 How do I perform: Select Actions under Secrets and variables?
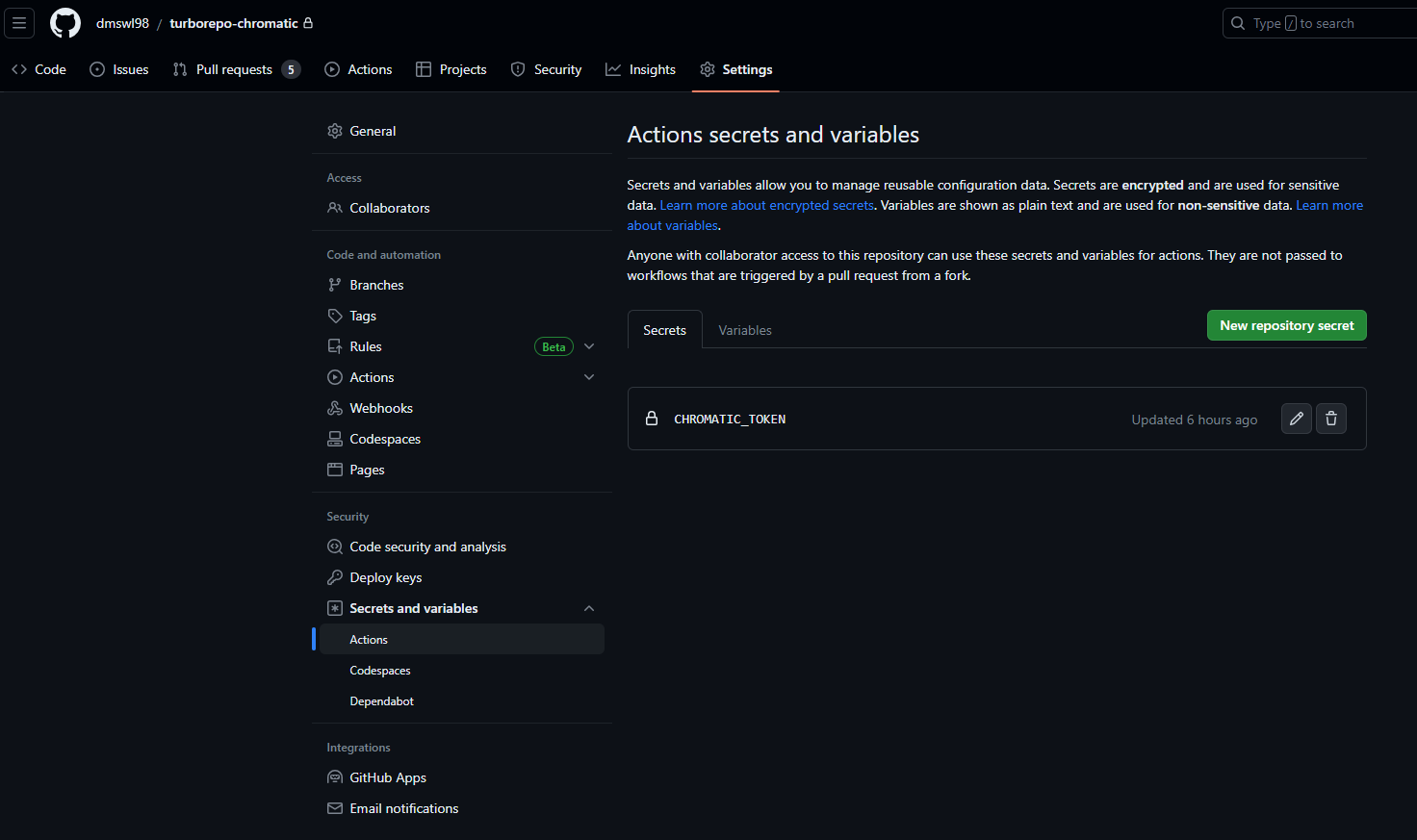click(x=462, y=639)
